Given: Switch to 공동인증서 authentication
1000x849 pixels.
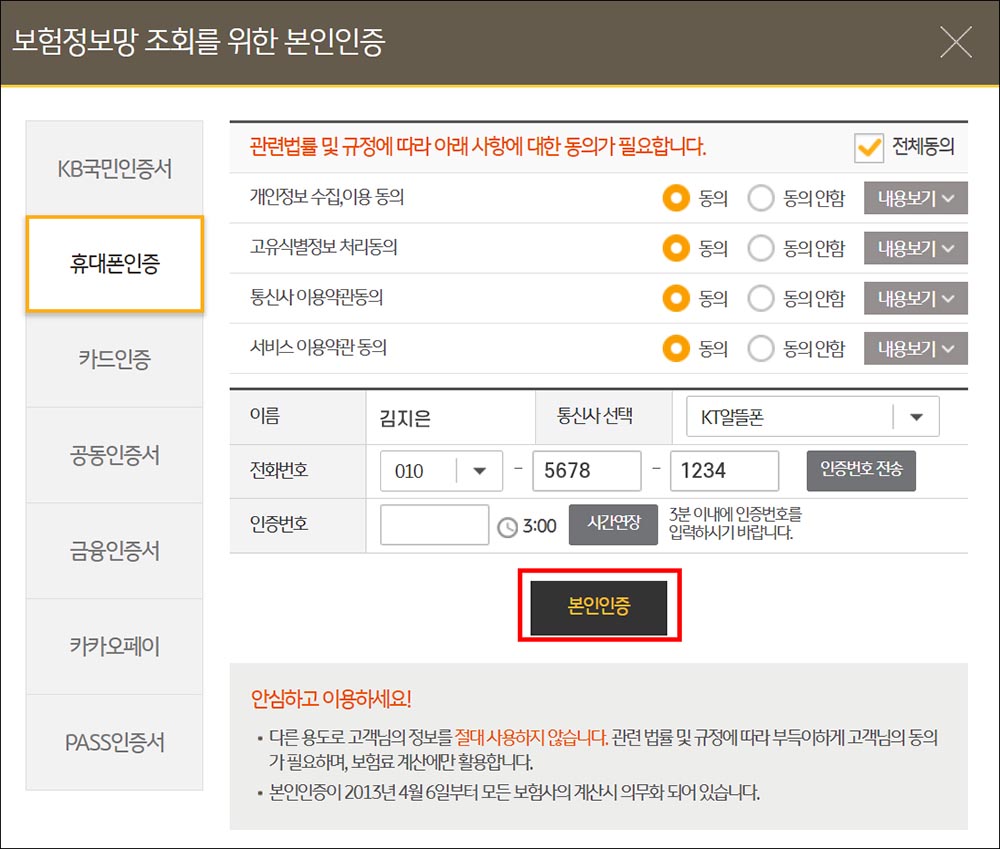Looking at the screenshot, I should pos(114,455).
